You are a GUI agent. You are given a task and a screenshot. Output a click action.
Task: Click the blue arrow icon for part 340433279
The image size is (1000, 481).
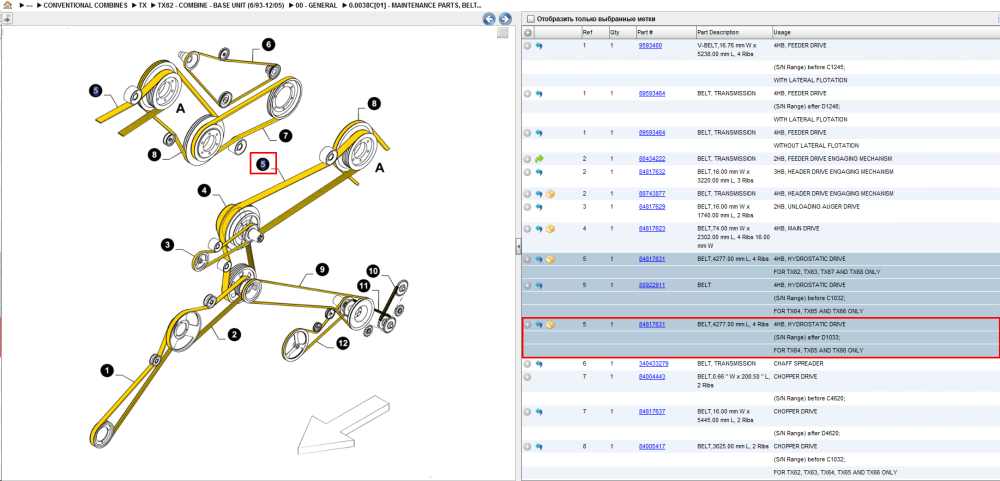click(x=539, y=364)
